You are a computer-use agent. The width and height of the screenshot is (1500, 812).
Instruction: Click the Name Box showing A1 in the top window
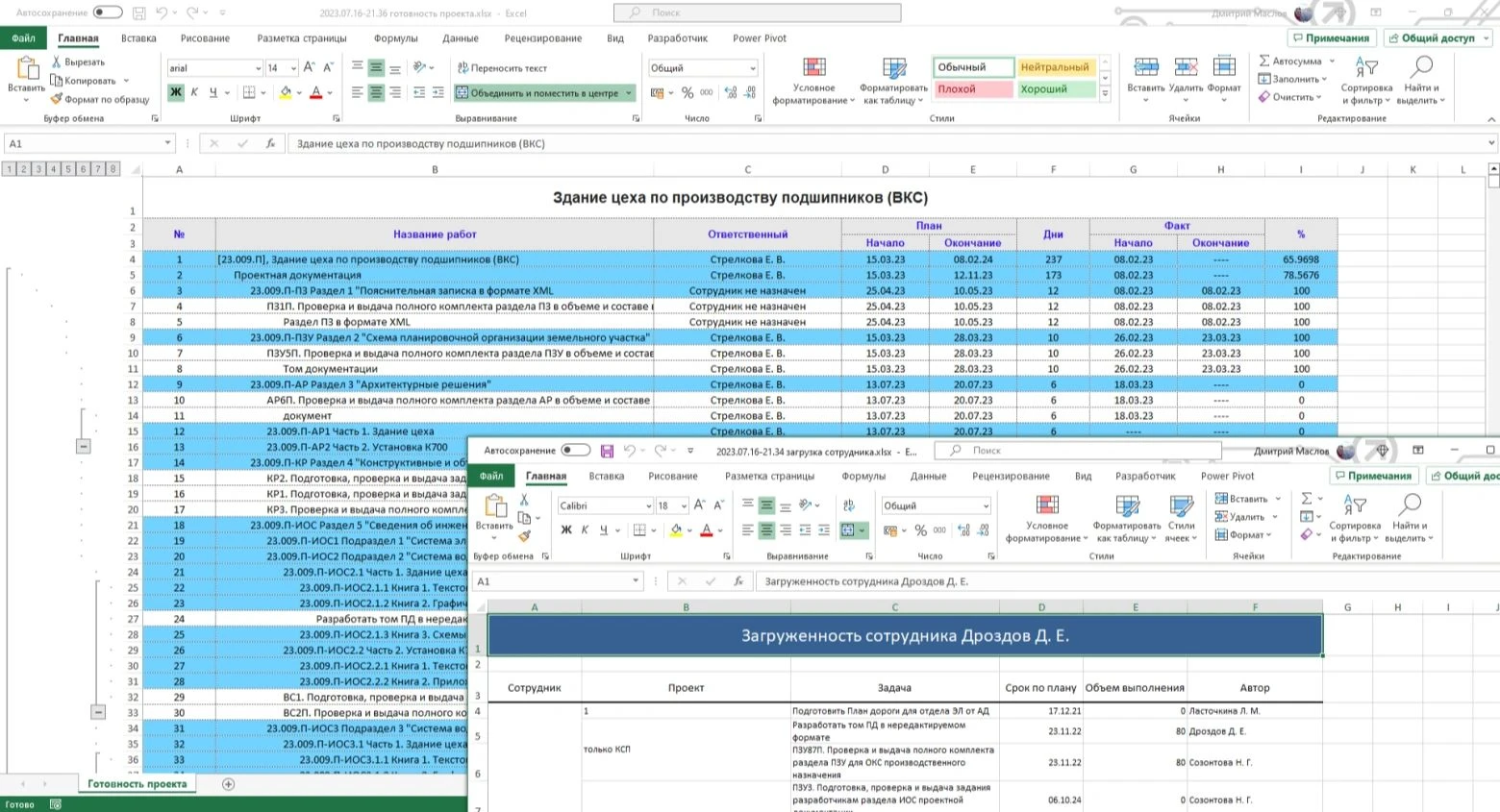pos(88,143)
